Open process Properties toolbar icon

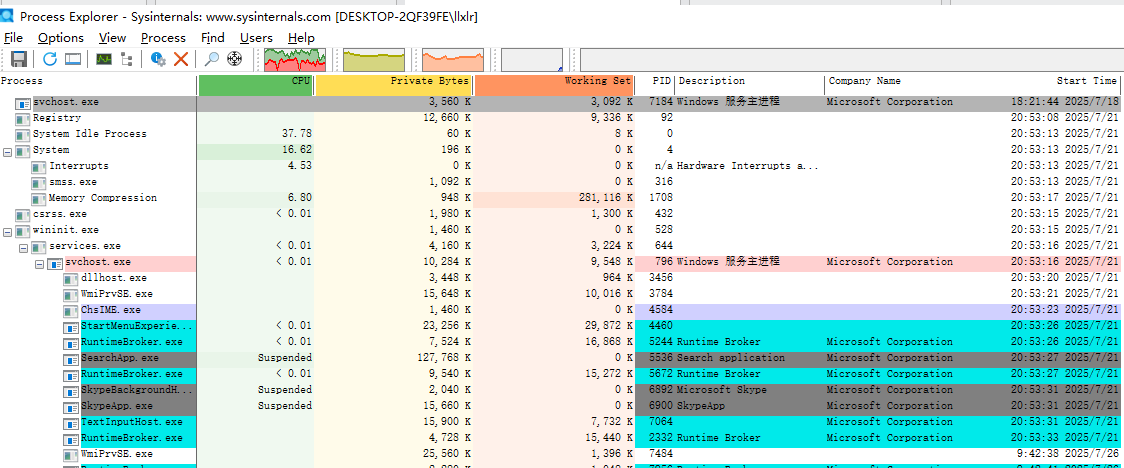coord(158,59)
